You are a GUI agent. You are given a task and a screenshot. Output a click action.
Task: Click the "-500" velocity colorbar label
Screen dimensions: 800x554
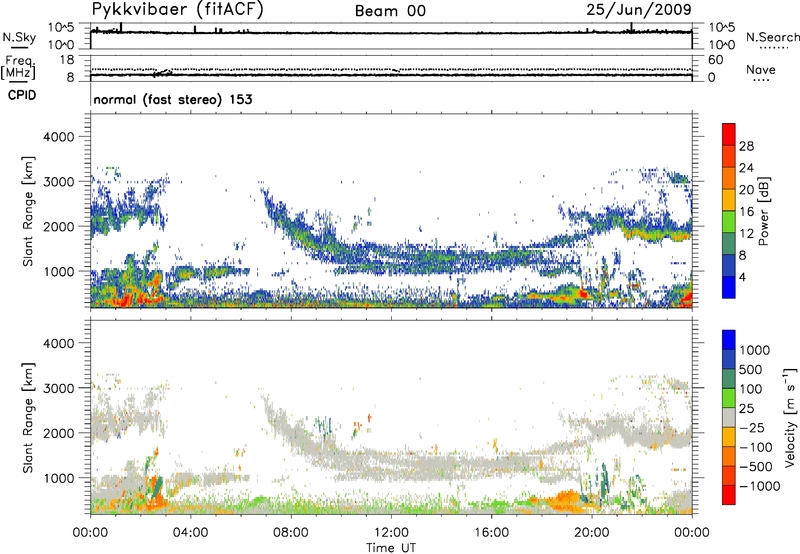756,467
